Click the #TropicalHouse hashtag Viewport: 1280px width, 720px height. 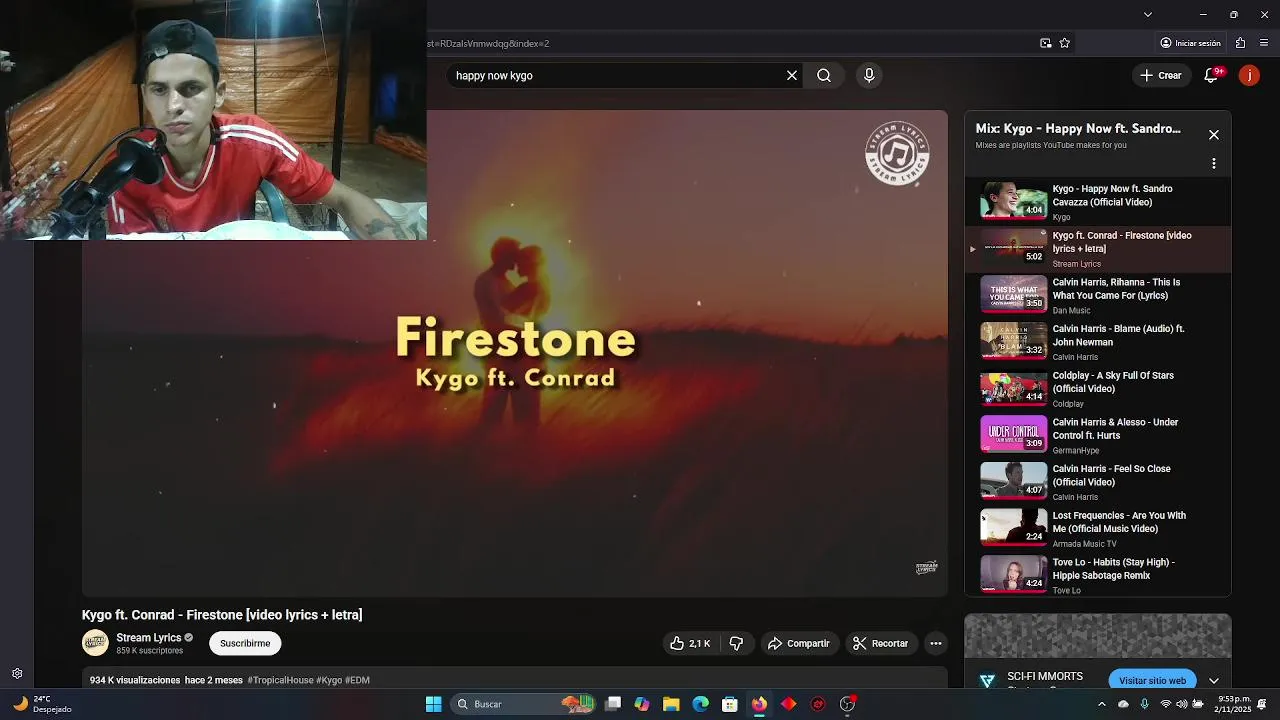pyautogui.click(x=280, y=680)
